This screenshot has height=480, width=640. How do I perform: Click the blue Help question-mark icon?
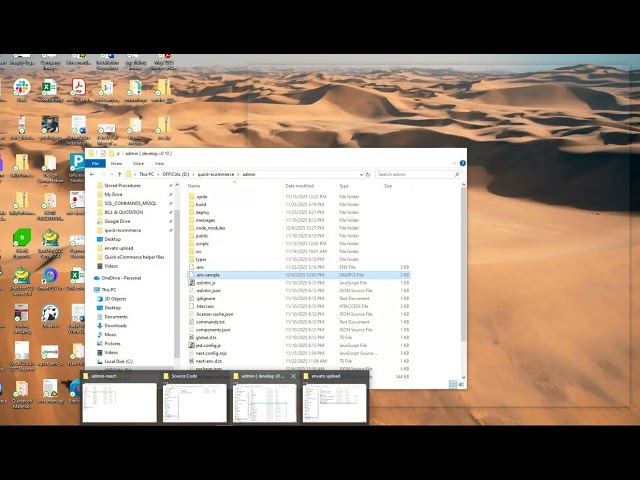[462, 163]
